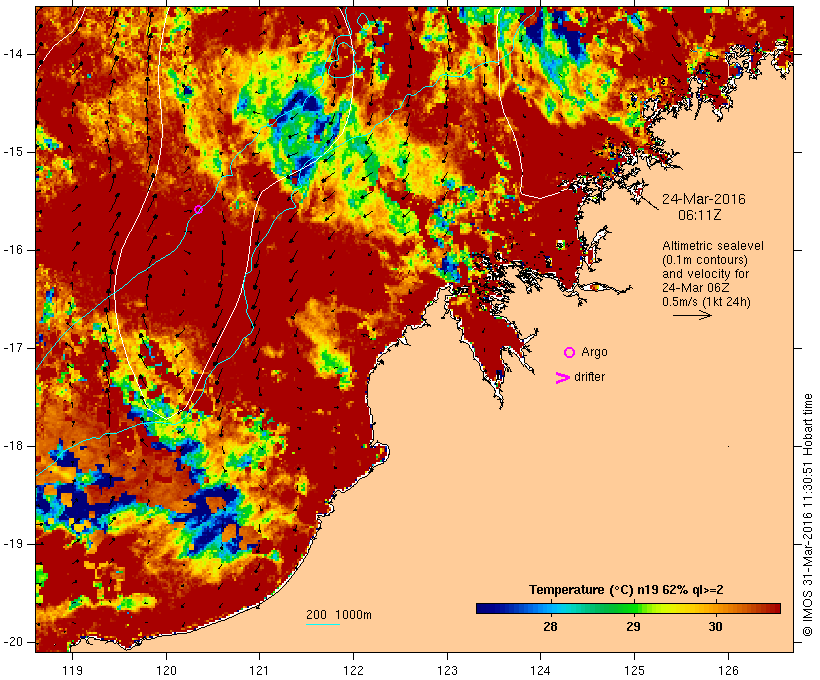820x680 pixels.
Task: Click the Argo legend label
Action: click(595, 352)
